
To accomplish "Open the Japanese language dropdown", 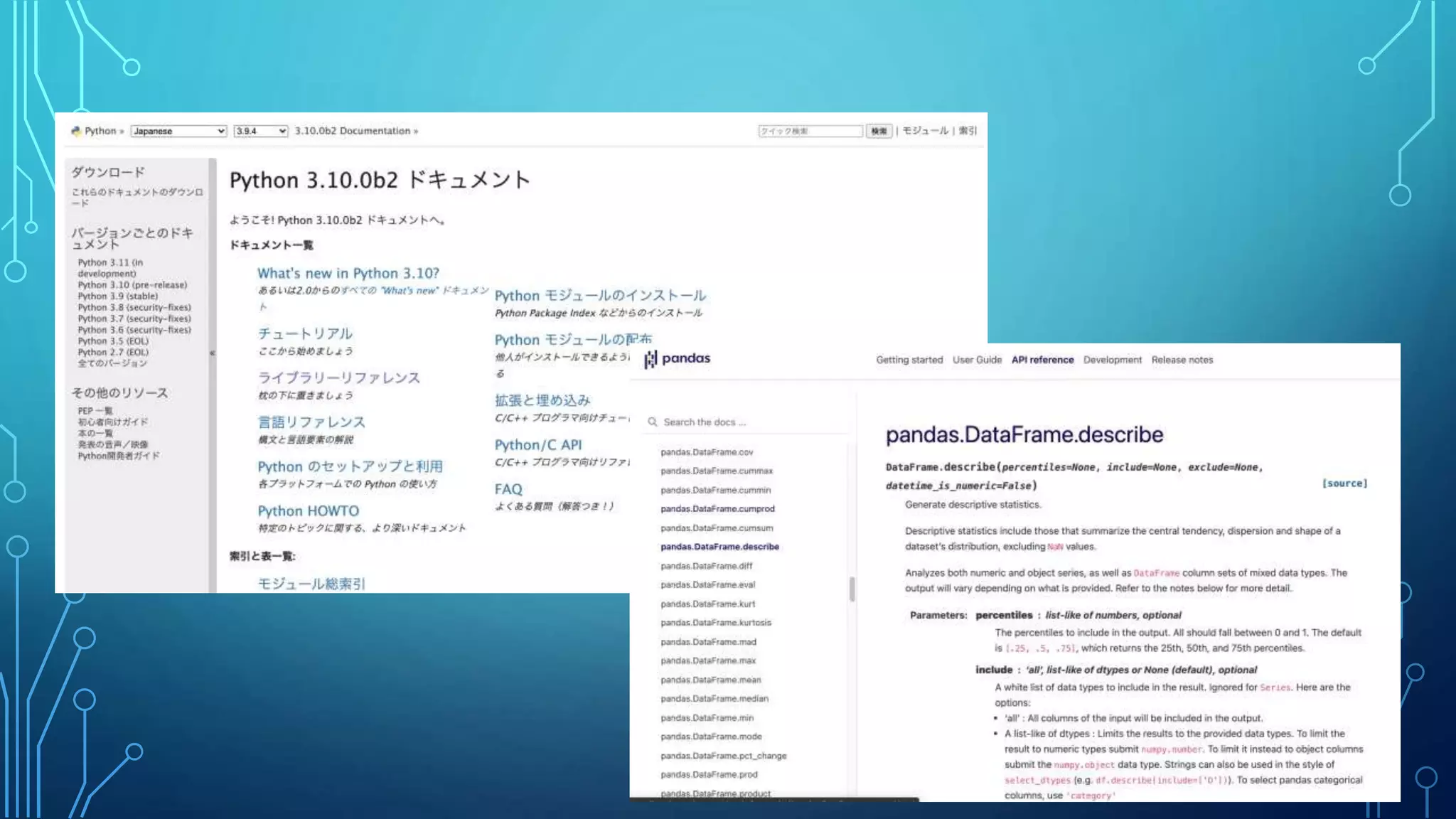I will [178, 131].
